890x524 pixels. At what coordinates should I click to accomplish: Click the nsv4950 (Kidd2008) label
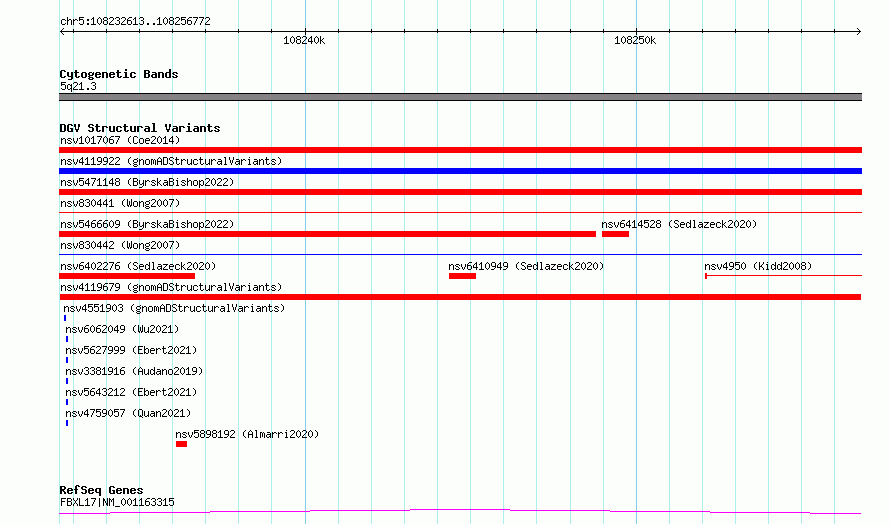758,266
